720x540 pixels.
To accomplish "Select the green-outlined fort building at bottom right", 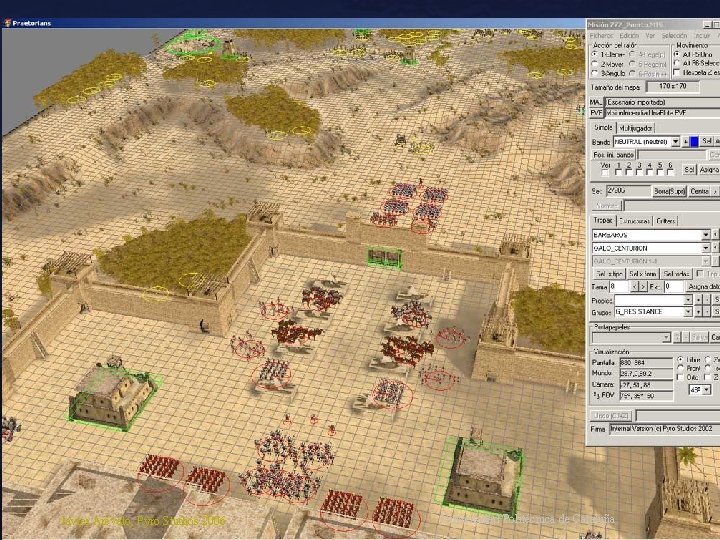I will click(x=480, y=478).
